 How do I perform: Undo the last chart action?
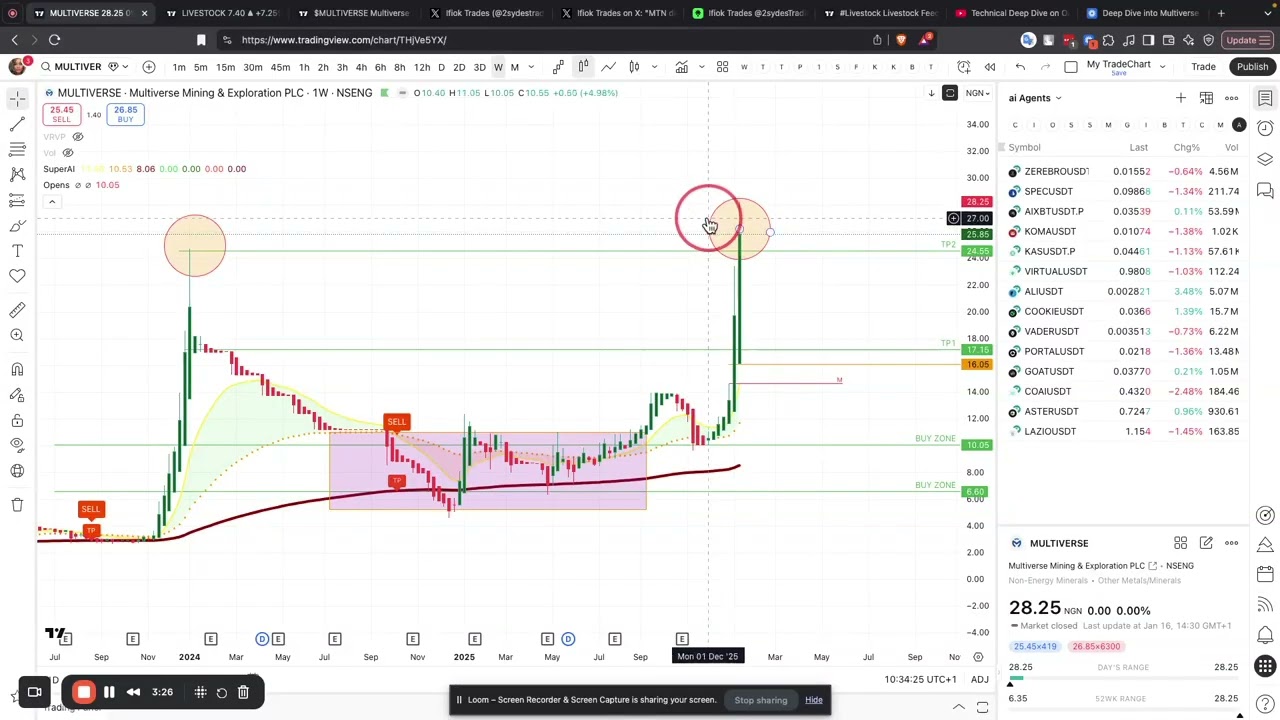[1020, 67]
